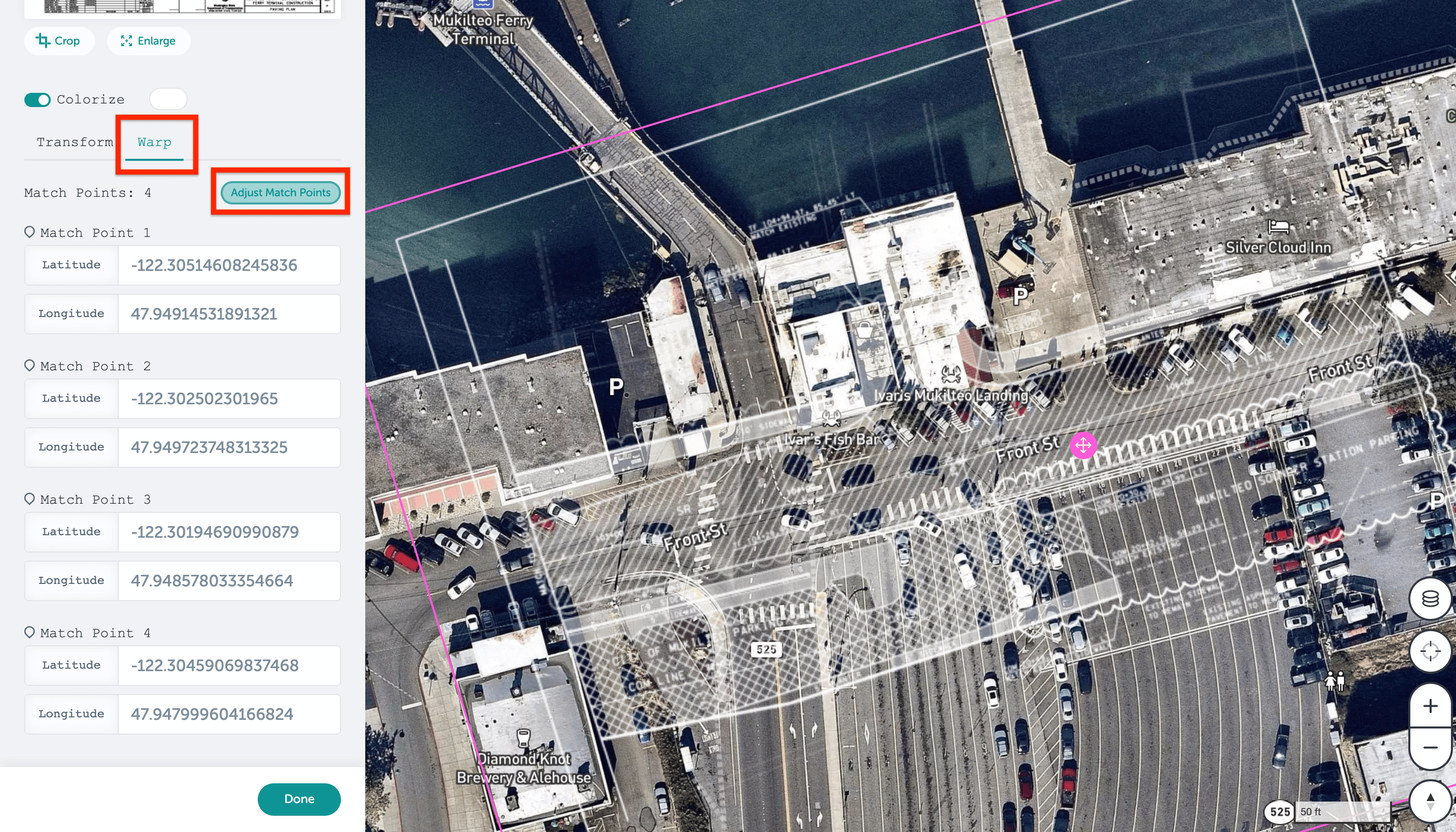
Task: Click the Done button
Action: coord(299,799)
